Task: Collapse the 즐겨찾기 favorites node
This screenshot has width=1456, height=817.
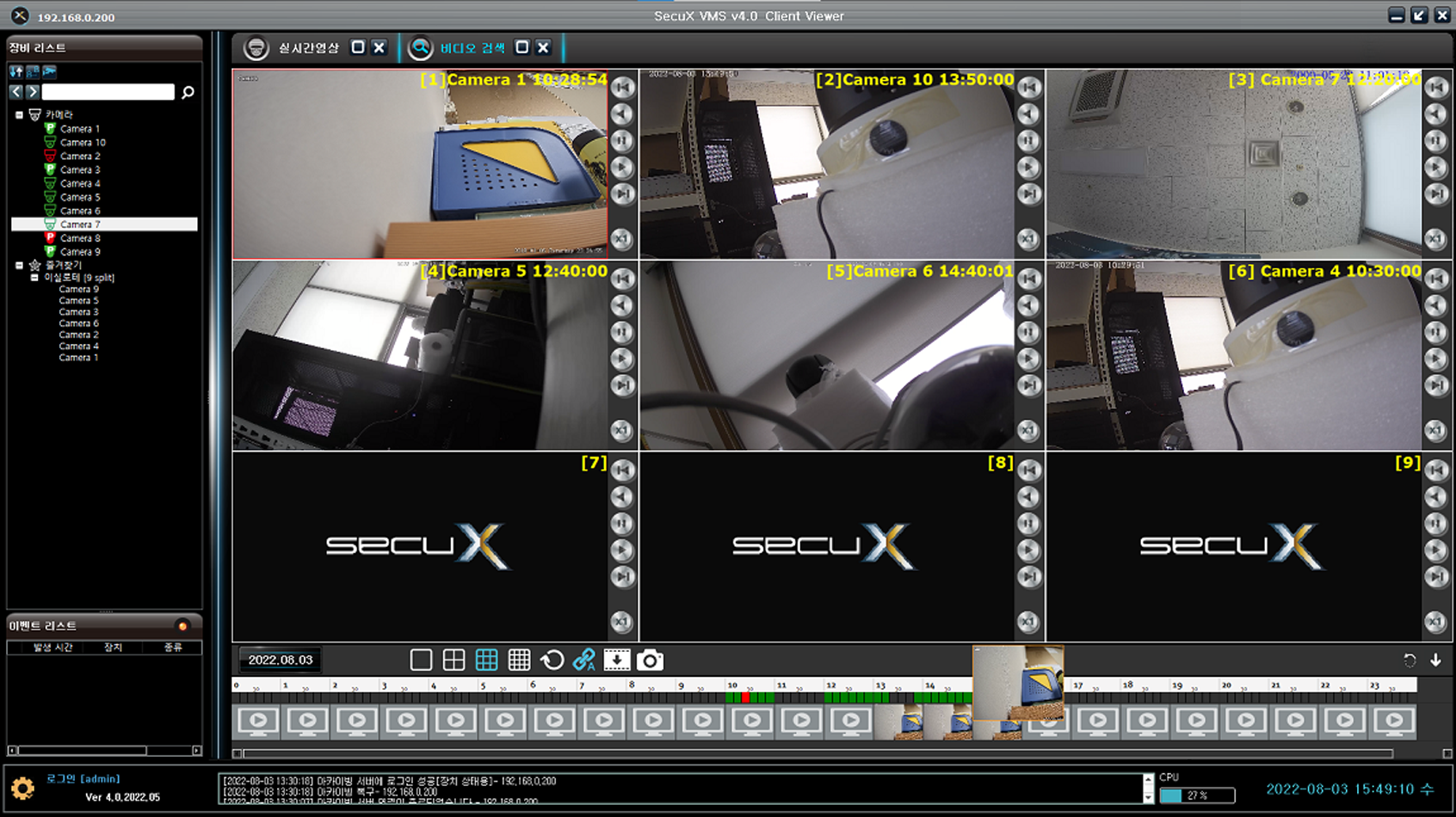Action: (19, 266)
